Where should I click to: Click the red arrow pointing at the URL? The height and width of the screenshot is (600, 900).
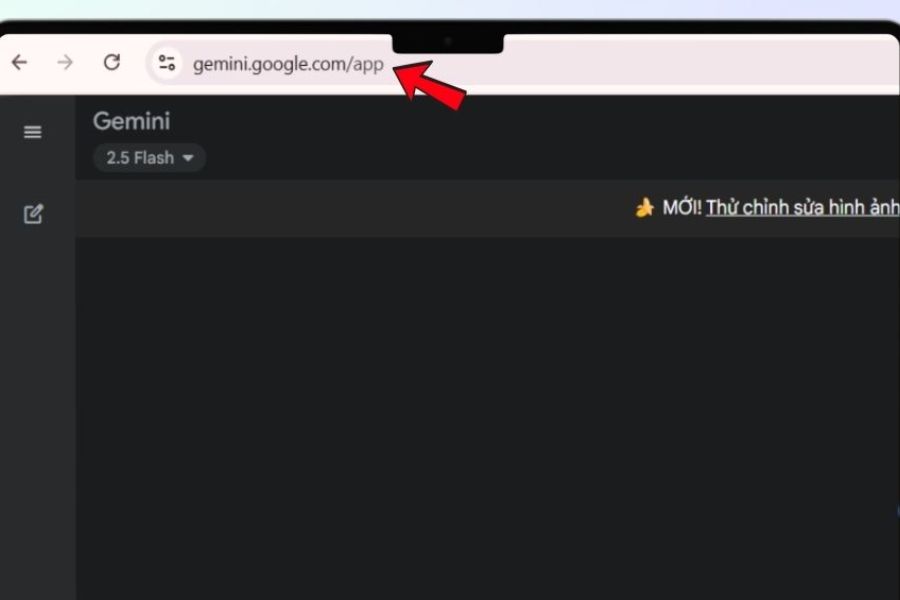point(429,86)
